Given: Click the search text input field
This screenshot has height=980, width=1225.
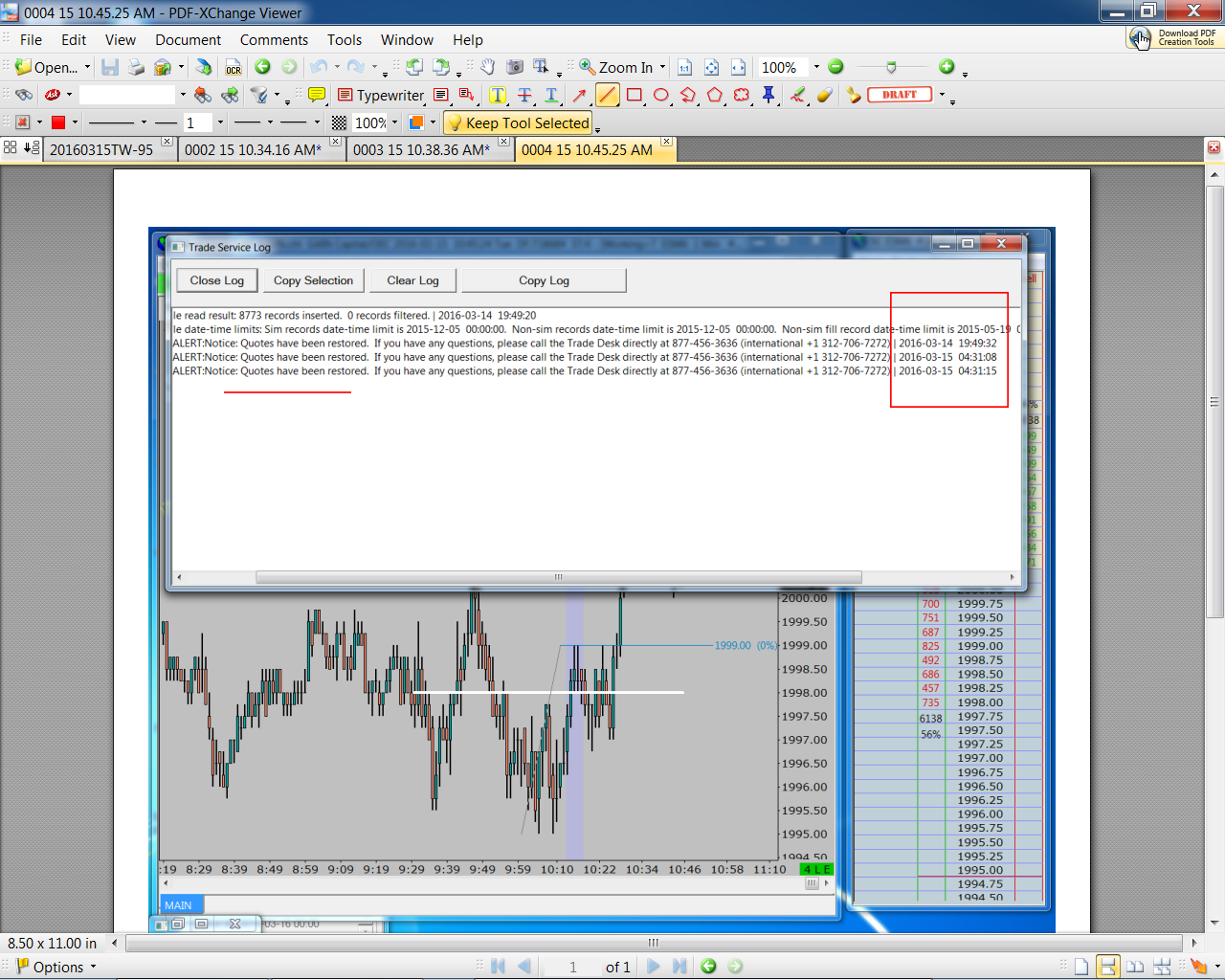Looking at the screenshot, I should (127, 95).
